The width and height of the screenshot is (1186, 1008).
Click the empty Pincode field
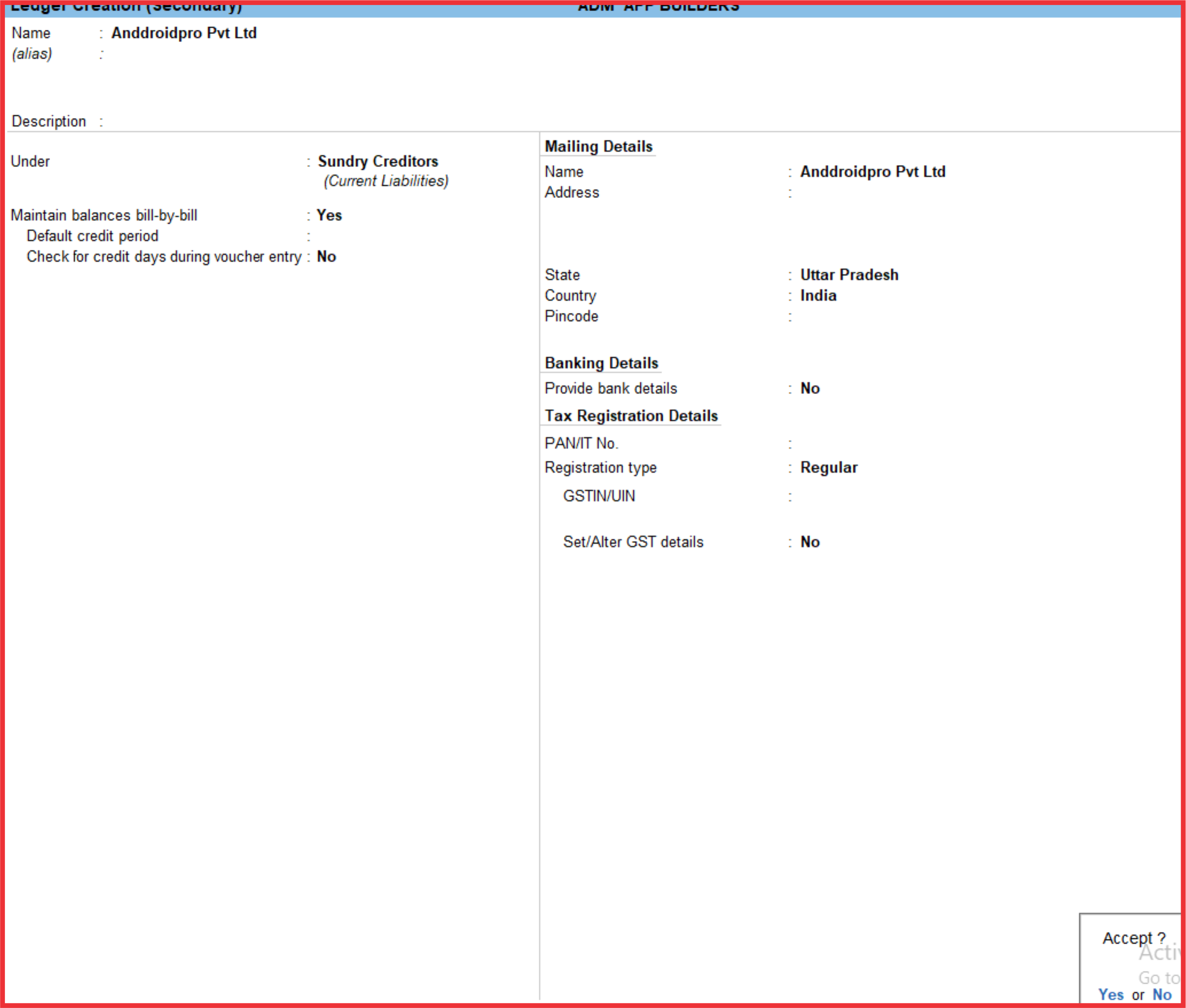tap(829, 316)
